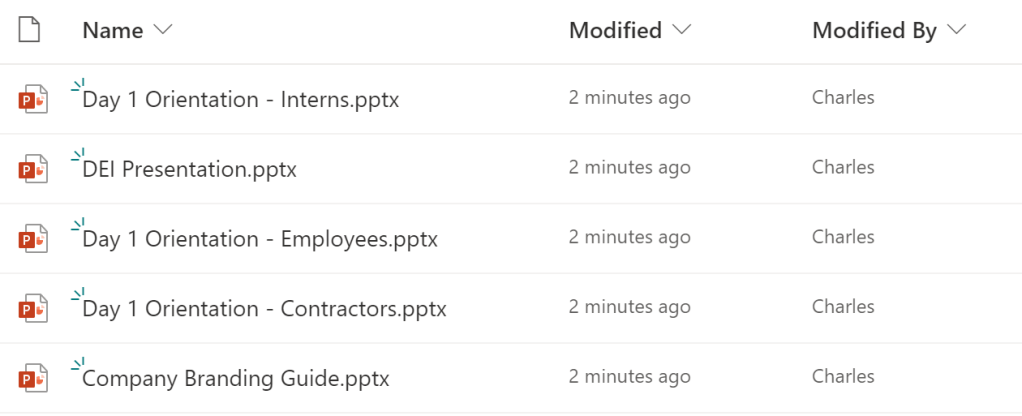Click PowerPoint icon beside Company Branding Guide

(33, 380)
